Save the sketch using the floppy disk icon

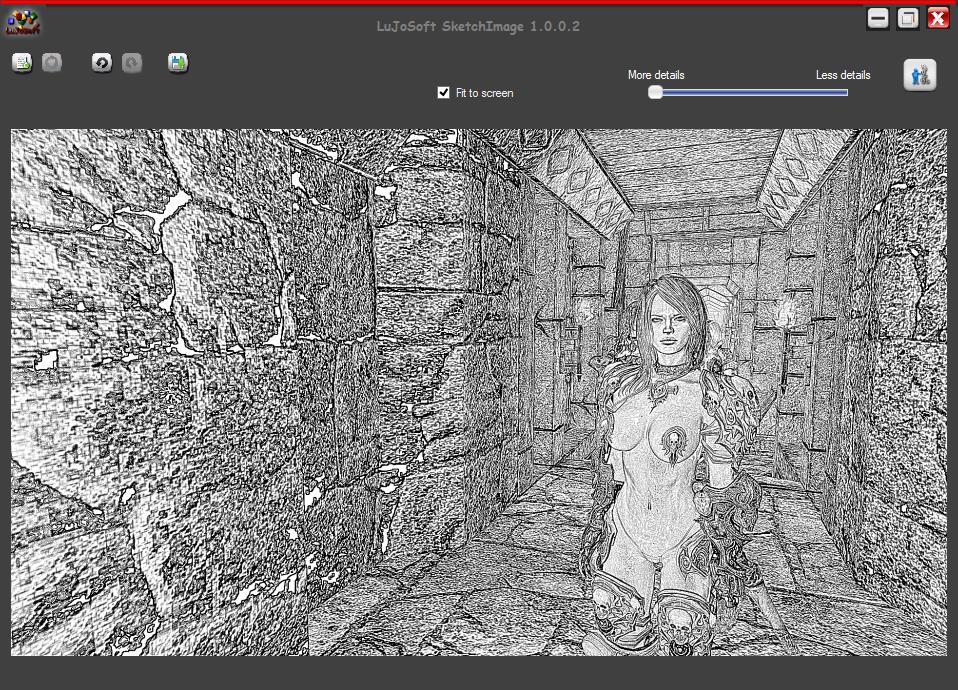point(178,62)
